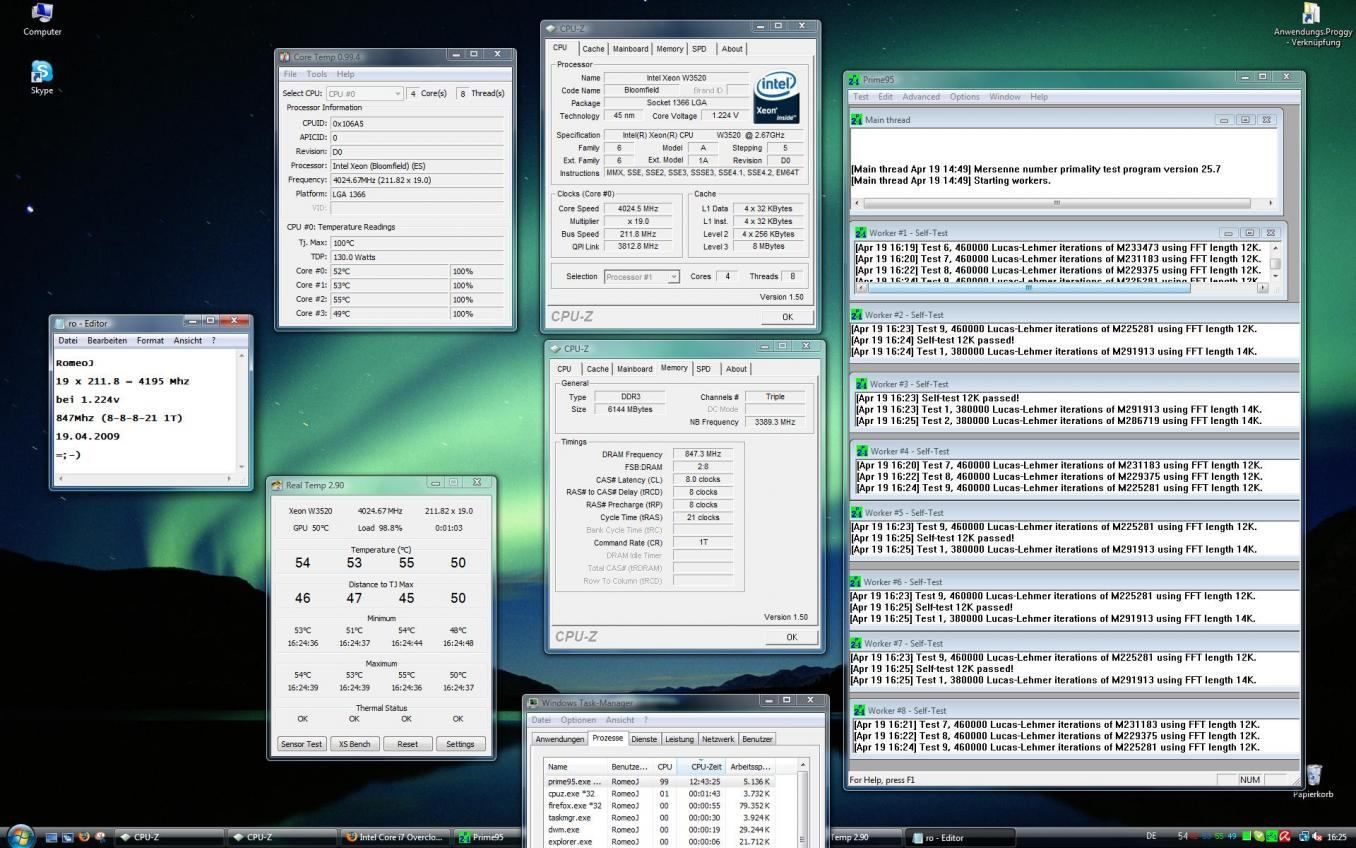The image size is (1356, 848).
Task: Click OK in the upper CPU-Z window
Action: 787,317
